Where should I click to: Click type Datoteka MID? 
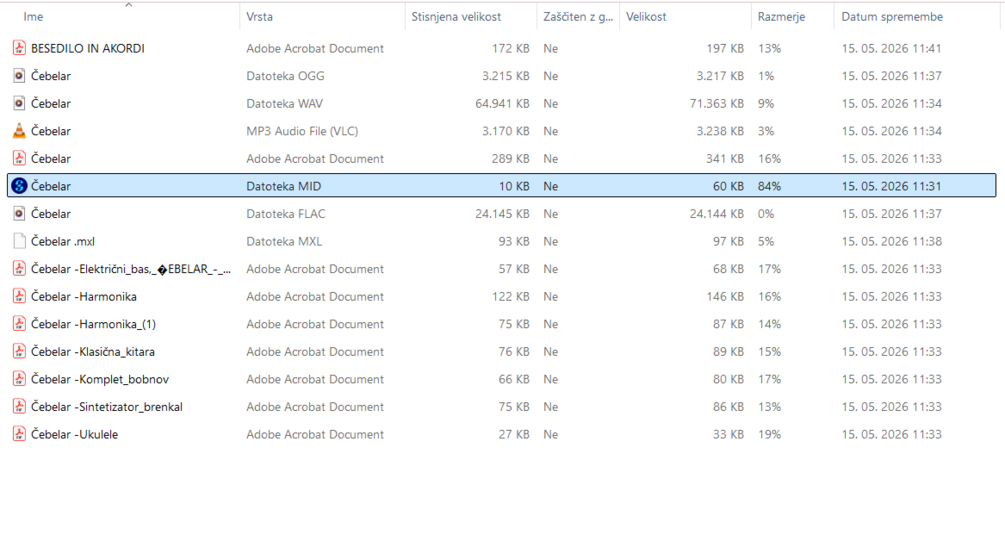(284, 186)
